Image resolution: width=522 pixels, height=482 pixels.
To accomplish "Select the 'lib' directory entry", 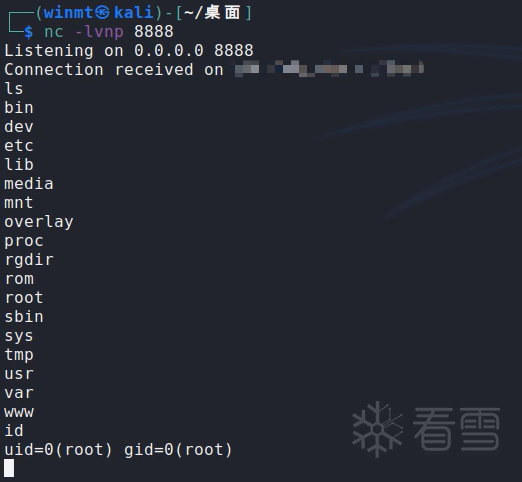I will [19, 165].
